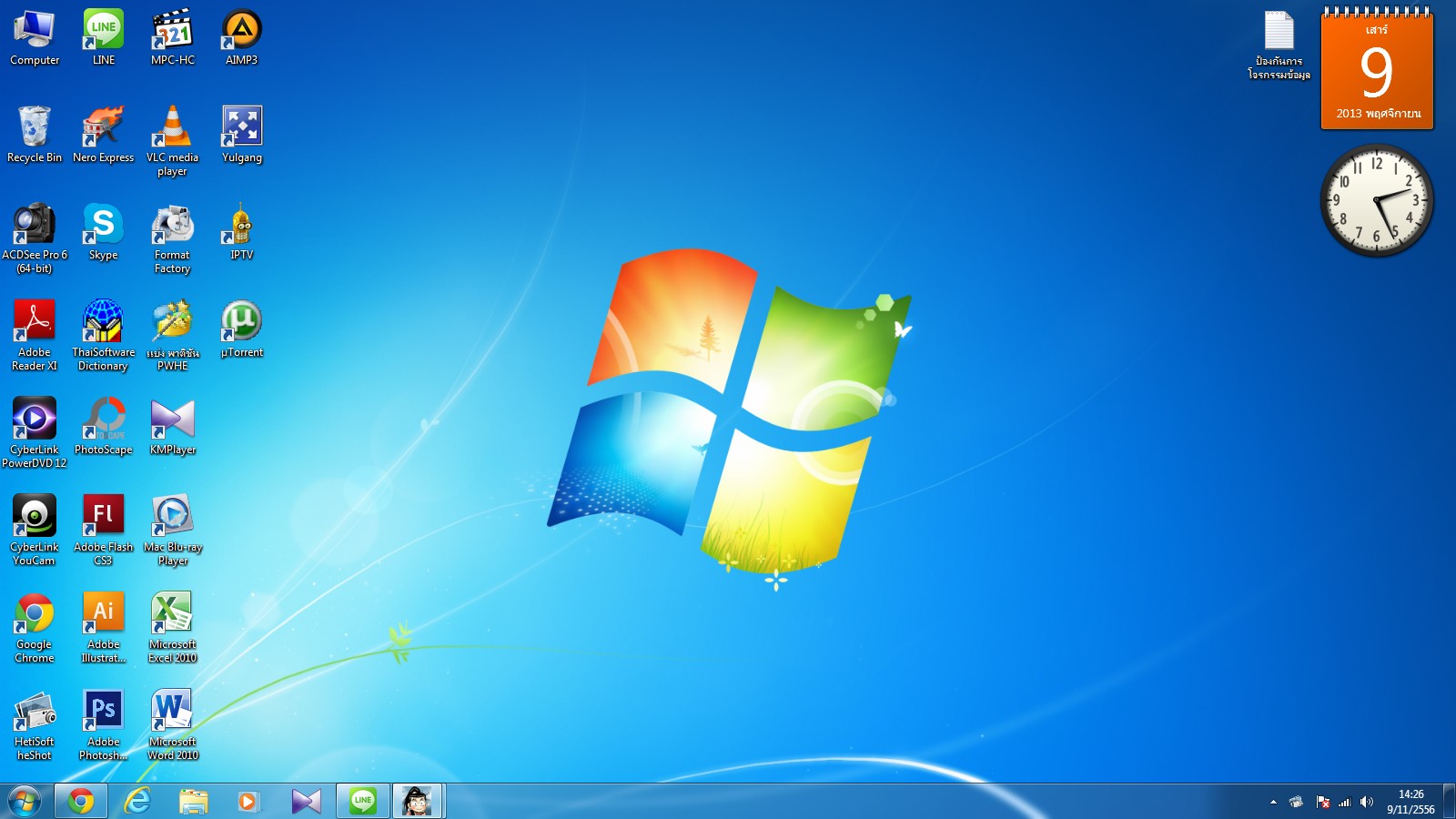Image resolution: width=1456 pixels, height=819 pixels.
Task: Select the AIMP3 desktop shortcut
Action: (x=242, y=37)
